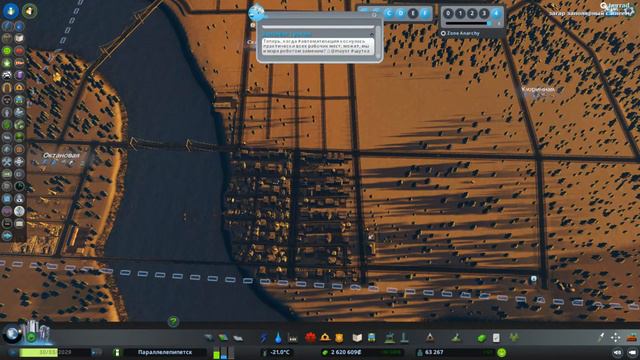Click the crossed wrench tools sidebar icon
The height and width of the screenshot is (360, 640).
pos(7,162)
